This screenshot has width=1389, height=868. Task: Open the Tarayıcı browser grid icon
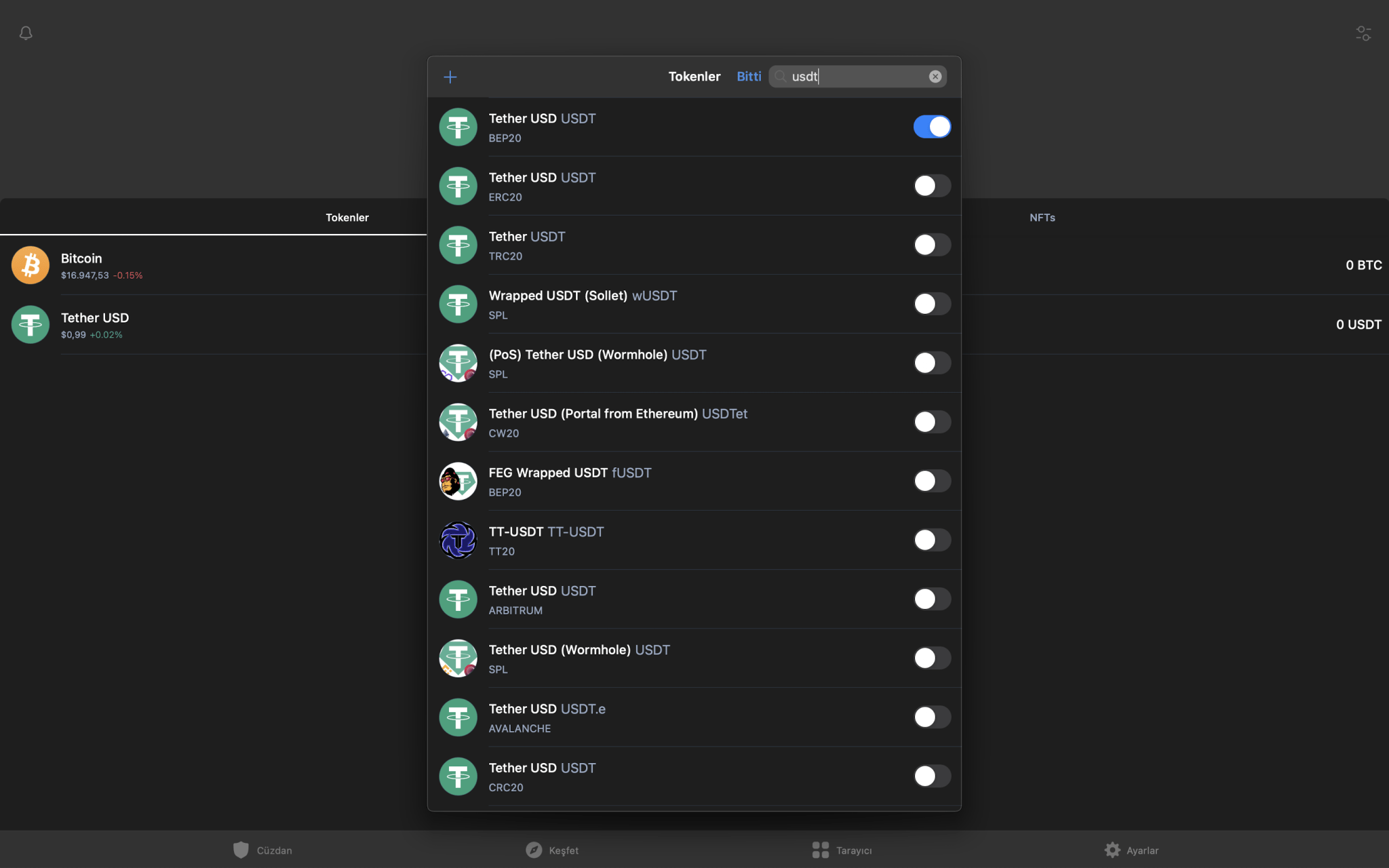click(x=821, y=850)
